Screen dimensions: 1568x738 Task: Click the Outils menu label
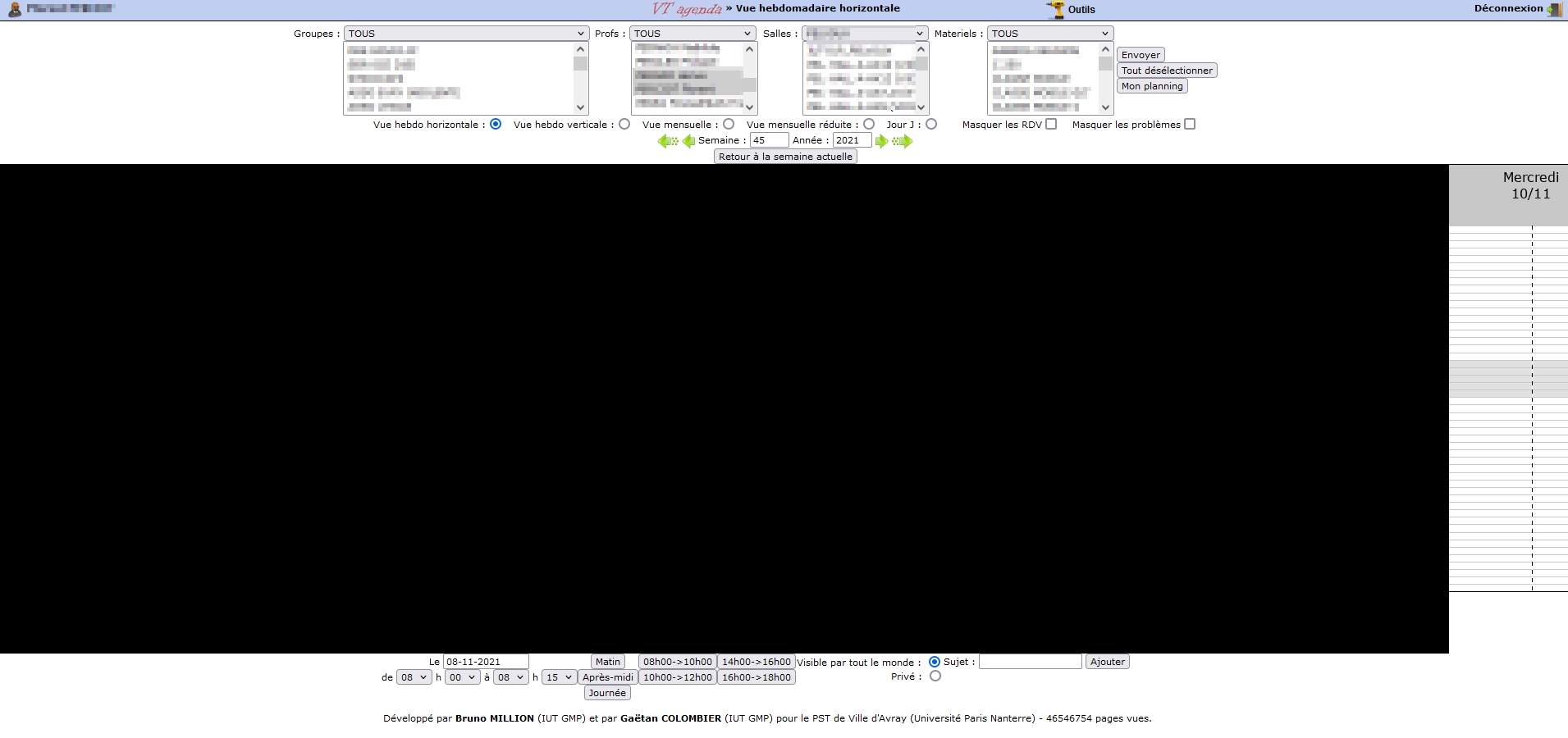1081,10
